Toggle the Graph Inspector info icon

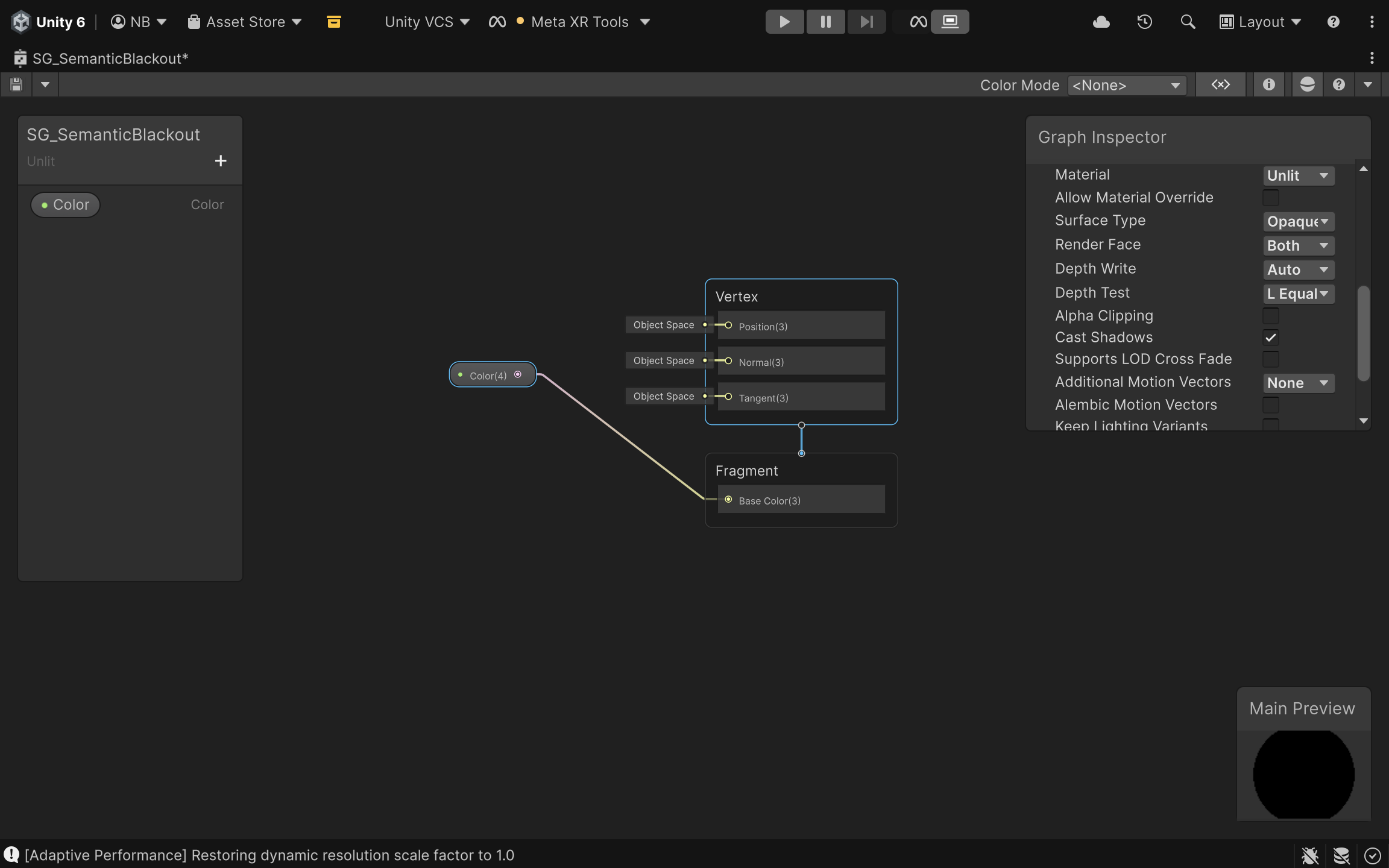pyautogui.click(x=1269, y=84)
